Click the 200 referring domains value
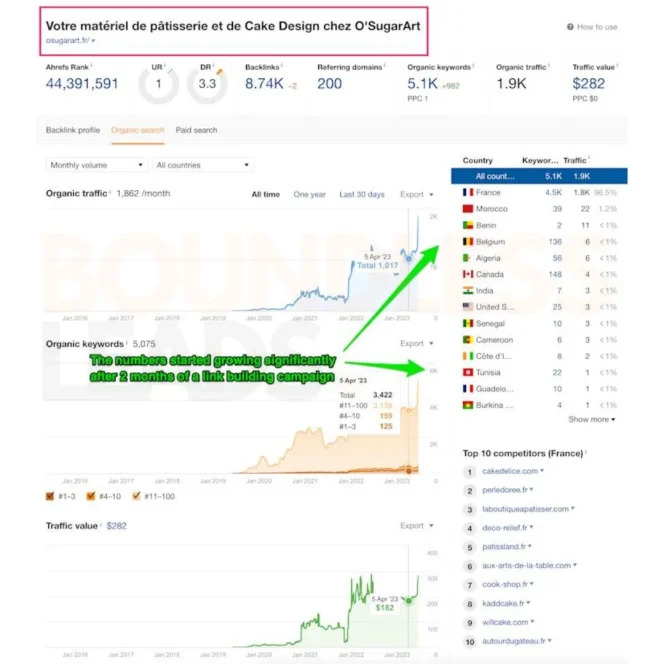Screen dimensions: 664x664 pos(329,83)
